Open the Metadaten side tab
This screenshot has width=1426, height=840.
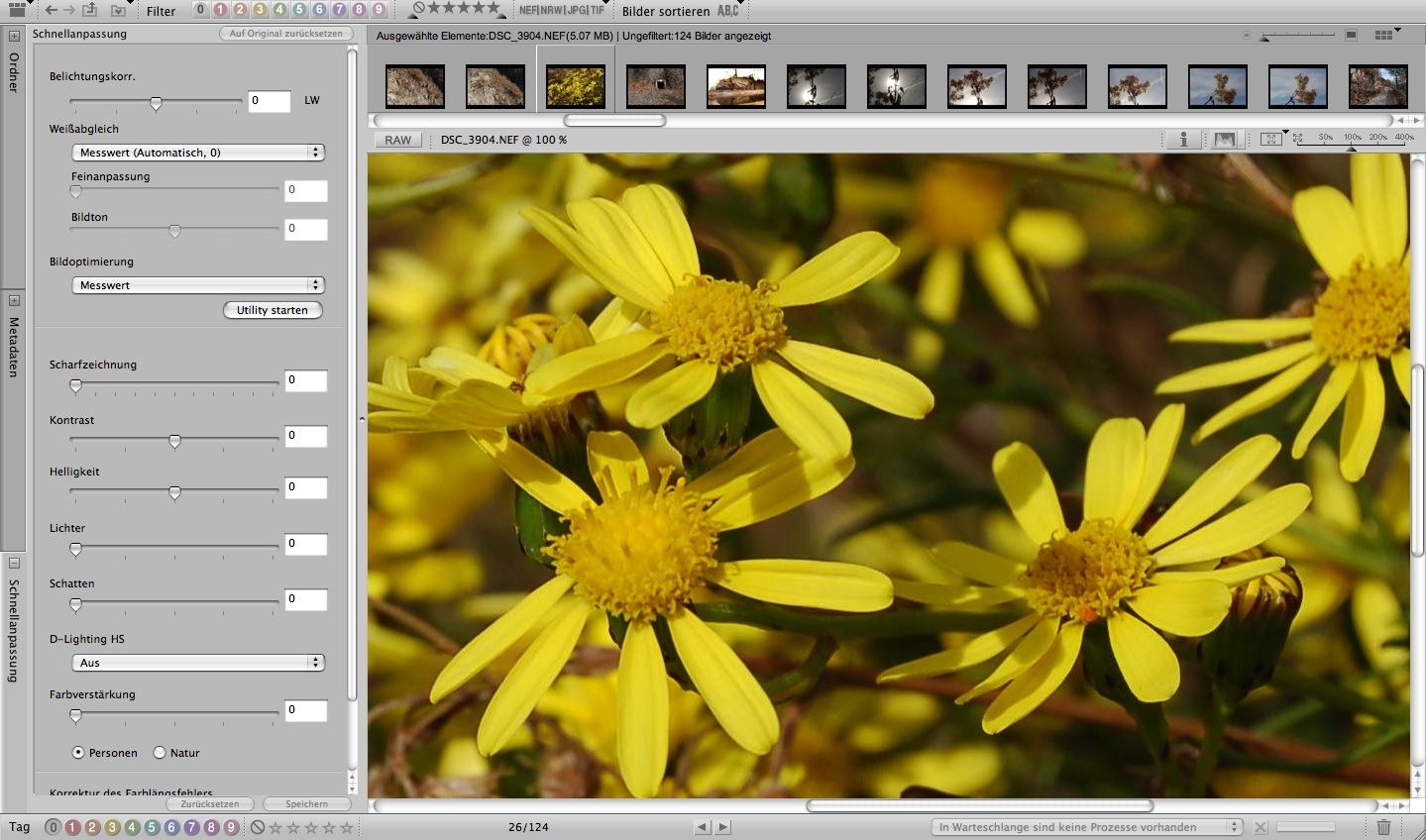[14, 347]
